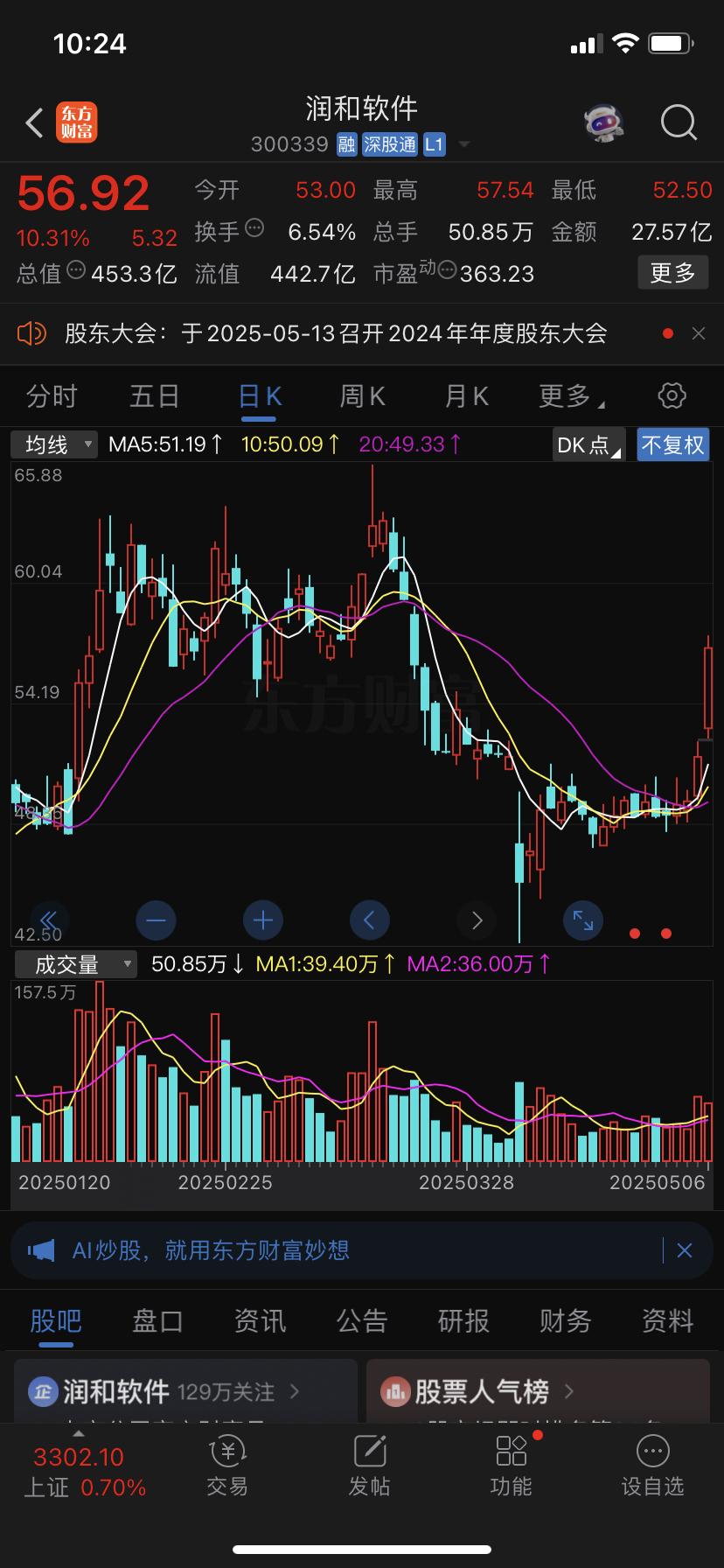
Task: Change the 不复权 adjustment mode
Action: 672,444
